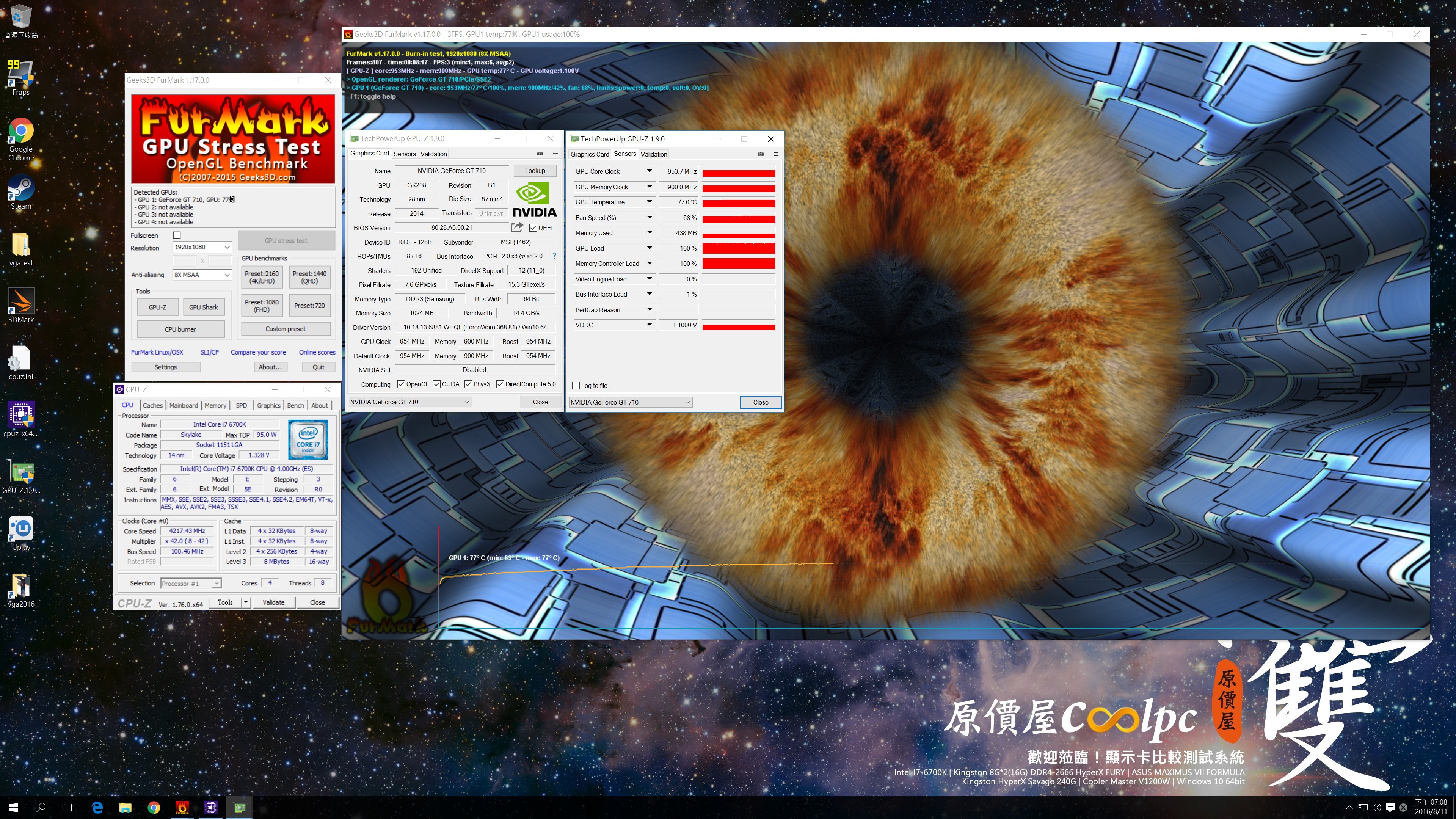The image size is (1456, 819).
Task: Open the hamburger menu in GPU-Z Graphics Card window
Action: pos(555,154)
